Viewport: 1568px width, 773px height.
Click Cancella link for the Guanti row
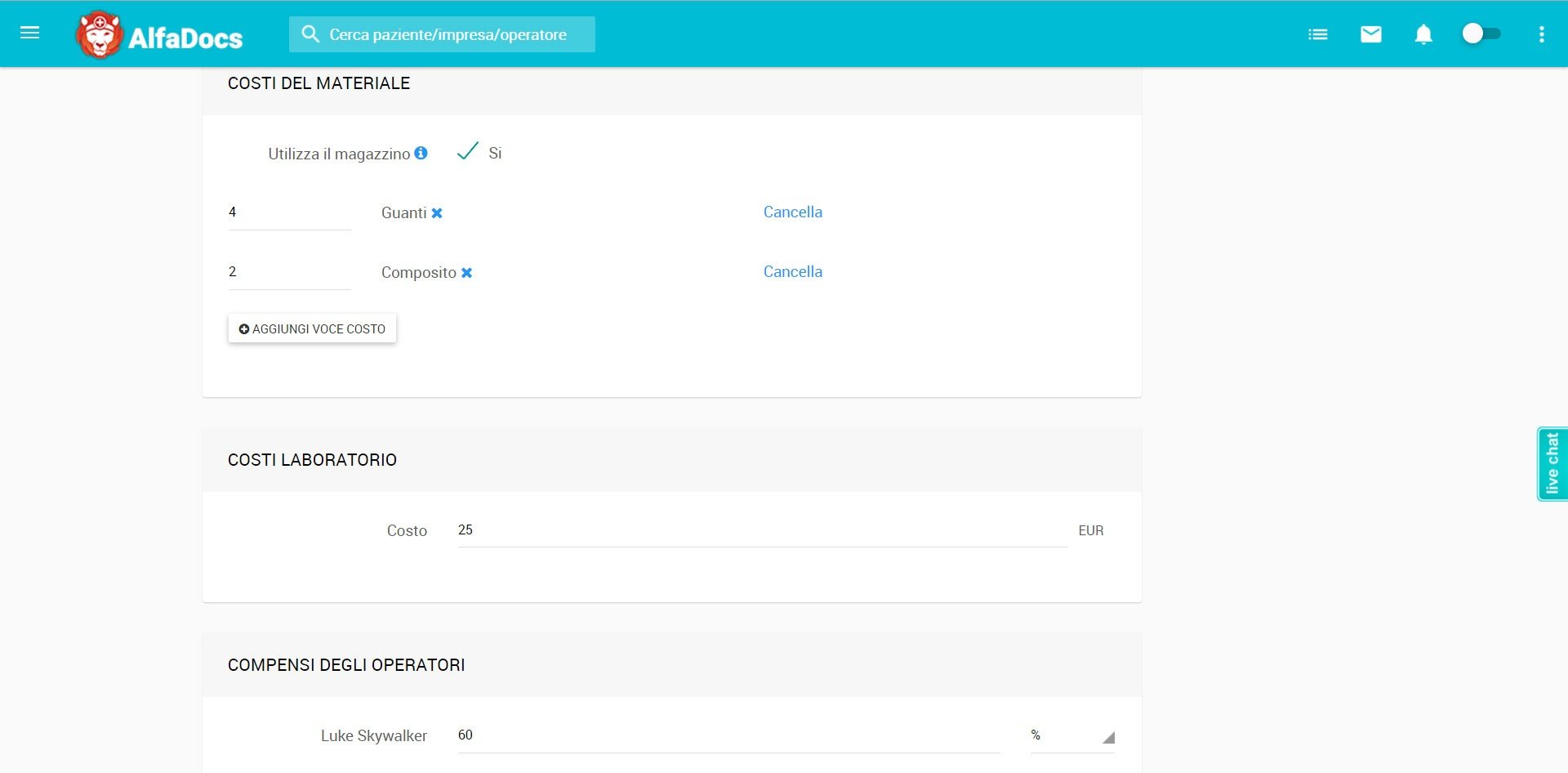click(792, 212)
